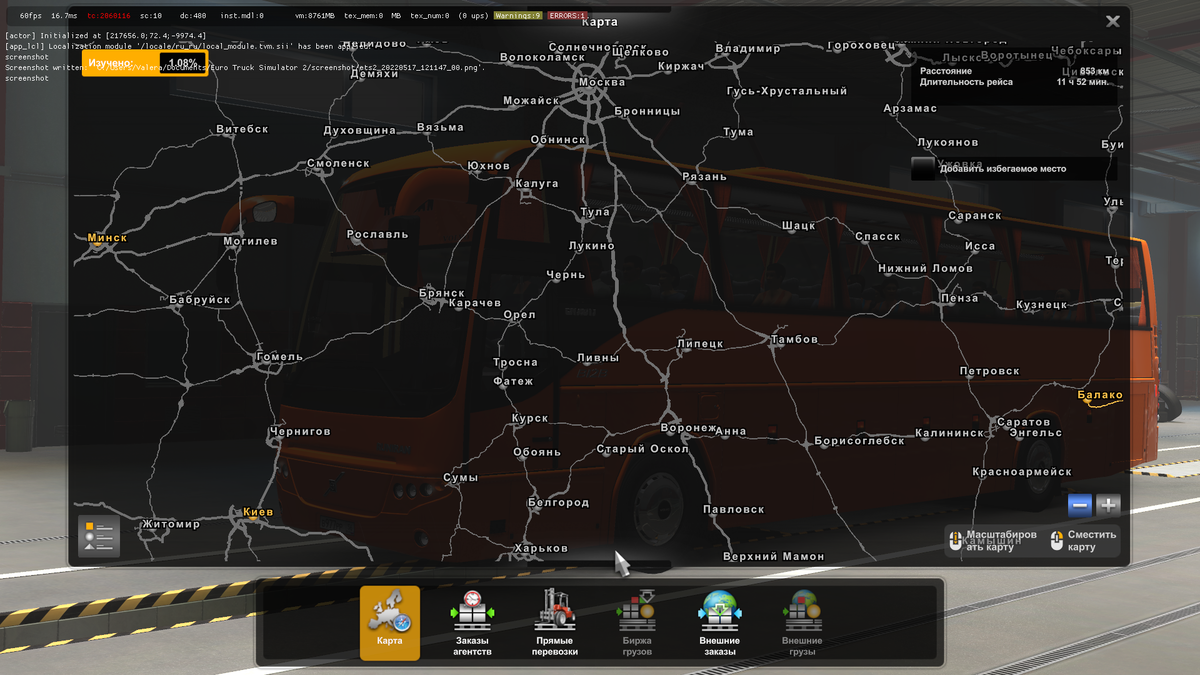Close the Карта map window
The width and height of the screenshot is (1200, 675).
point(1113,21)
